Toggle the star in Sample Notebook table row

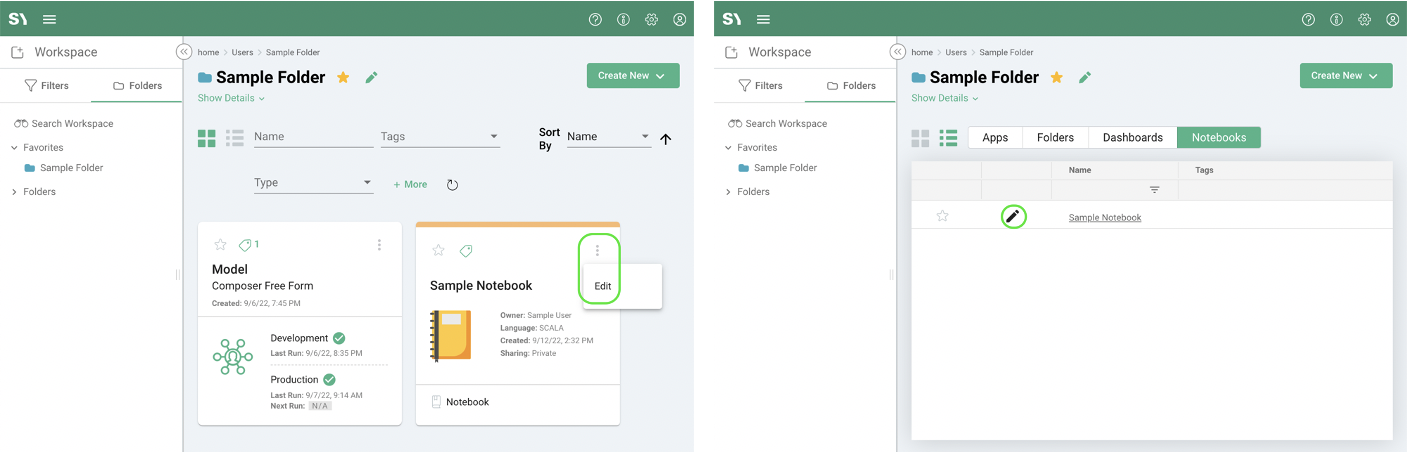[942, 216]
